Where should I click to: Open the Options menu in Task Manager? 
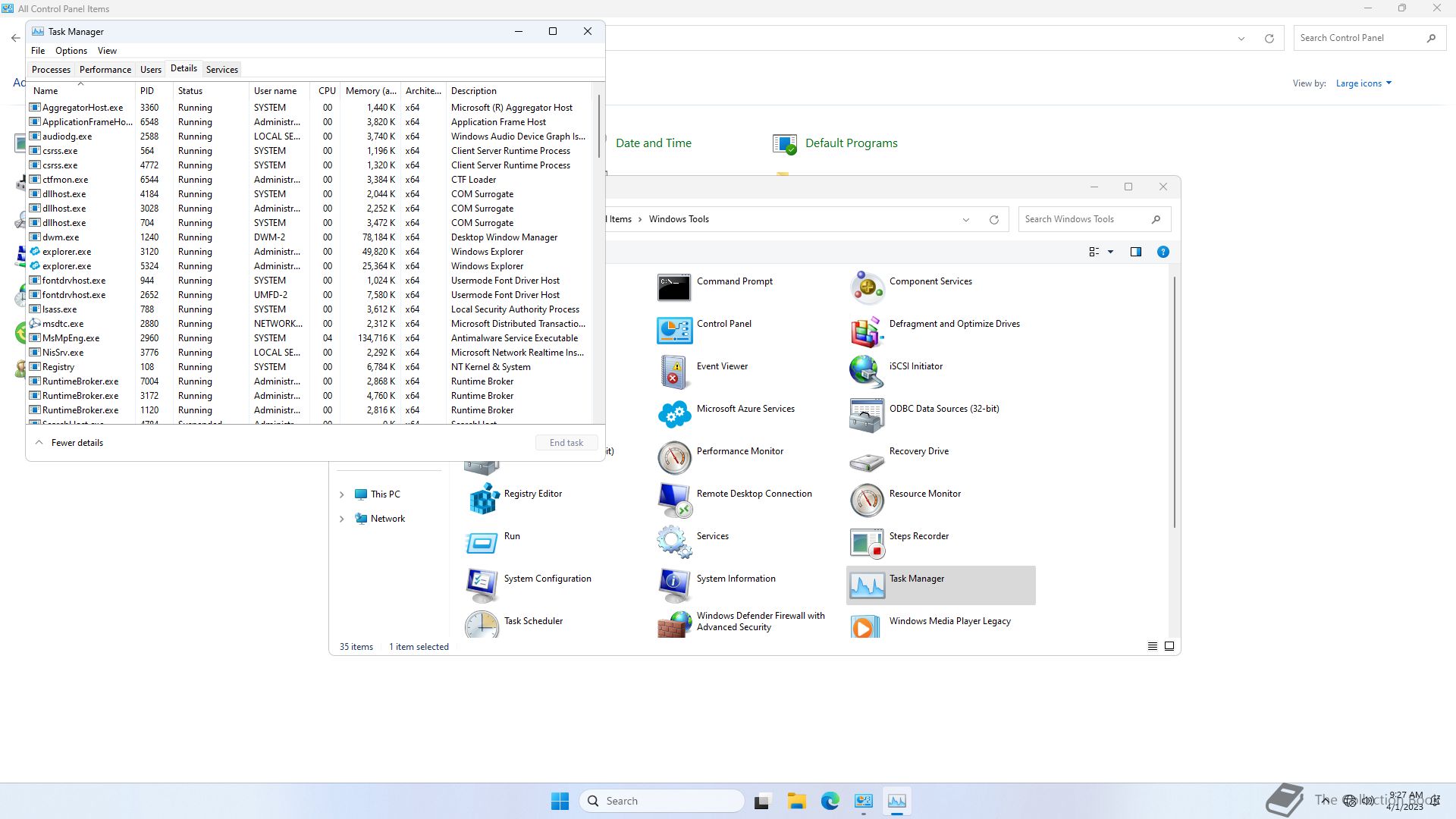pyautogui.click(x=71, y=51)
